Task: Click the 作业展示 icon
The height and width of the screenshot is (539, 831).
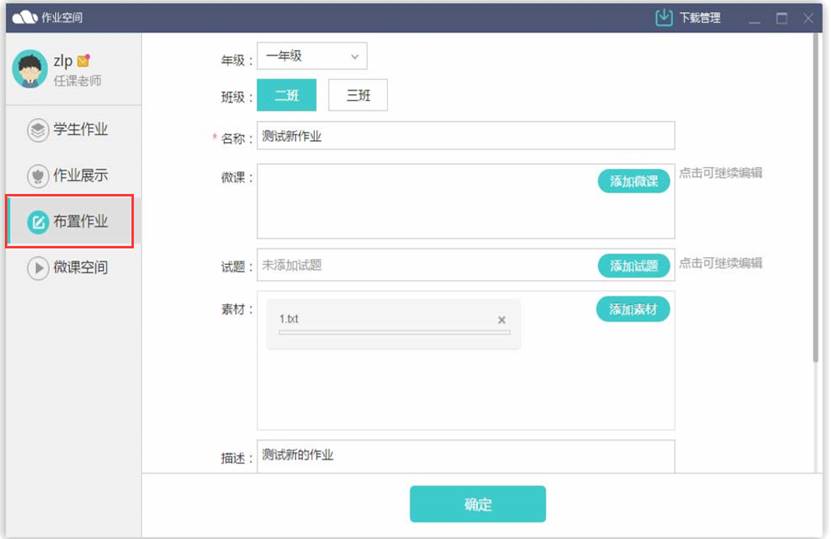Action: [x=38, y=176]
